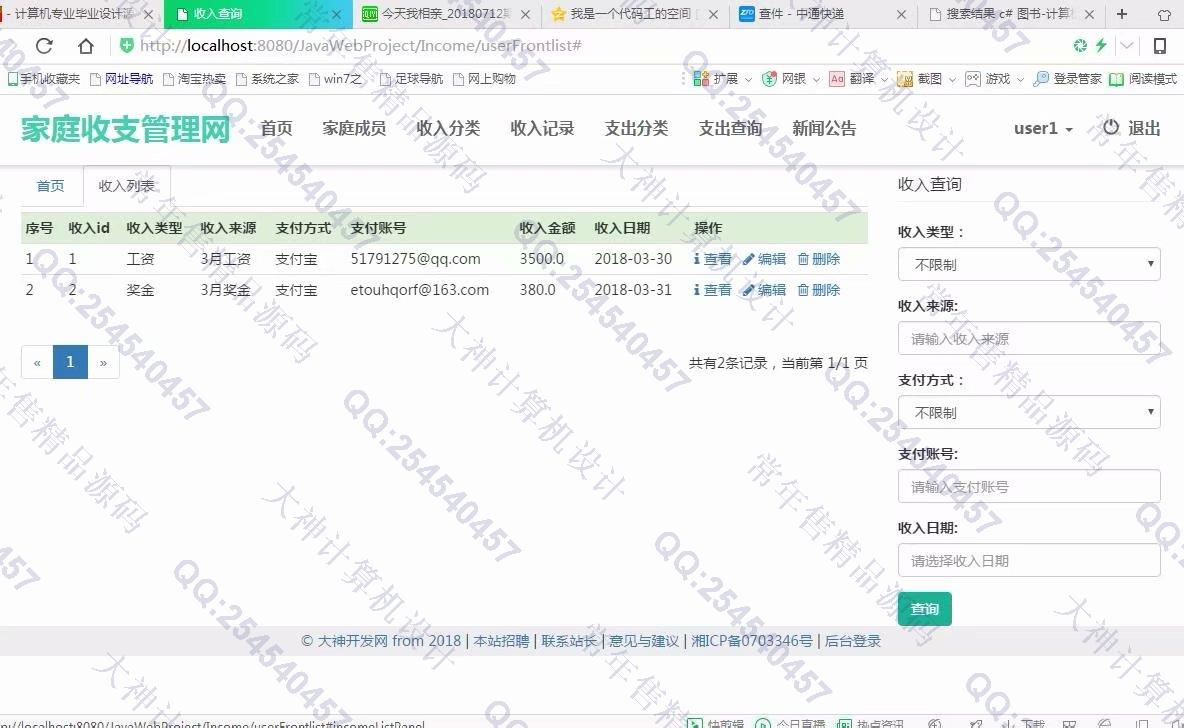This screenshot has width=1184, height=728.
Task: Open the 网址导航 bookmark
Action: coord(122,79)
